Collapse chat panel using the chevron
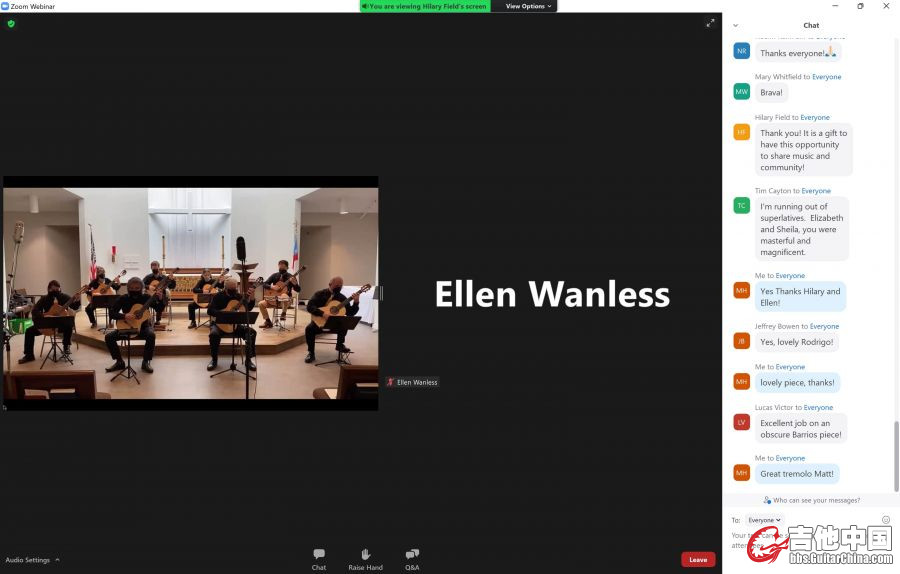This screenshot has width=900, height=574. click(x=736, y=25)
